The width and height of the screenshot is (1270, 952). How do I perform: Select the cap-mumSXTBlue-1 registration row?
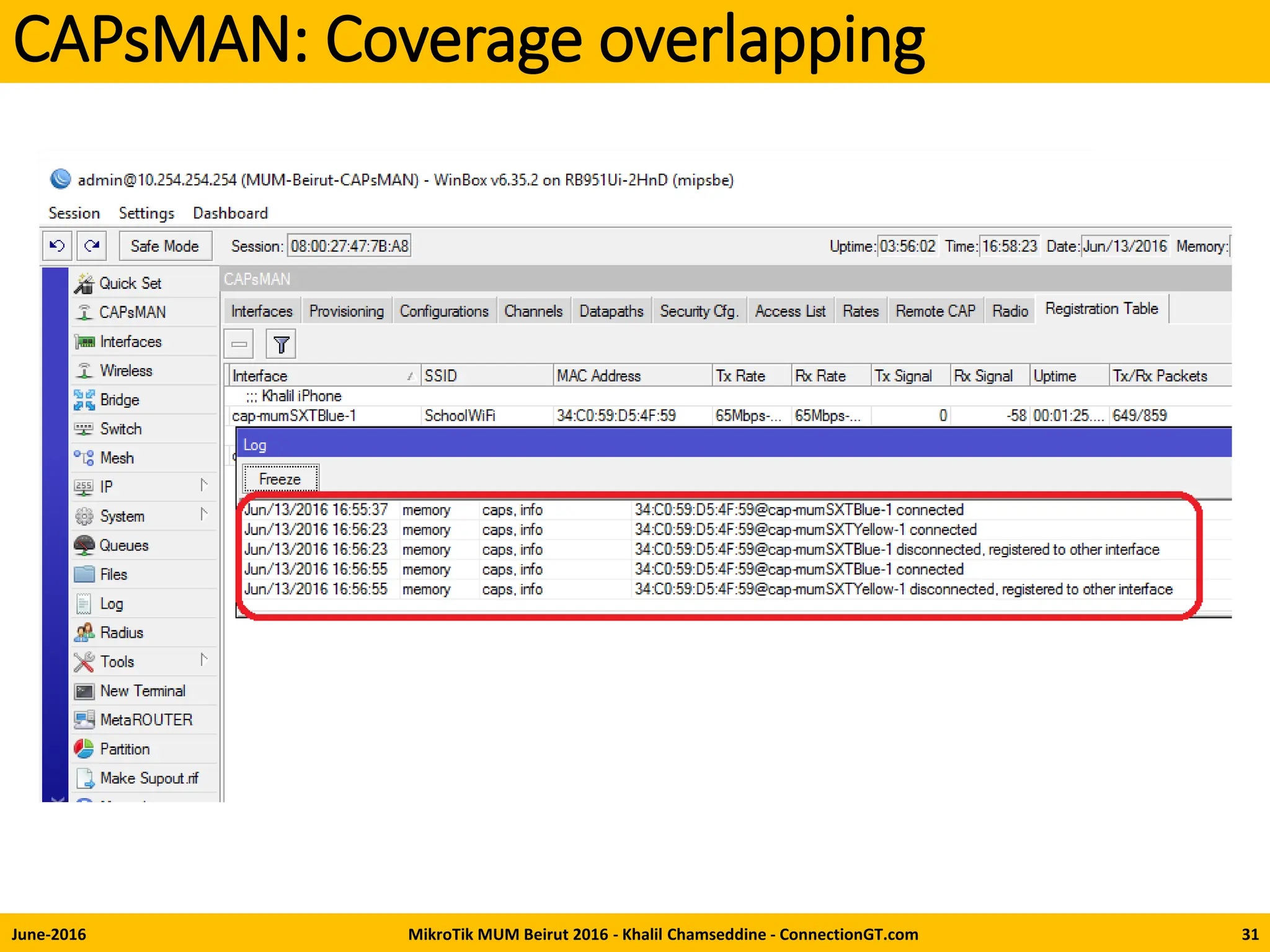[294, 415]
